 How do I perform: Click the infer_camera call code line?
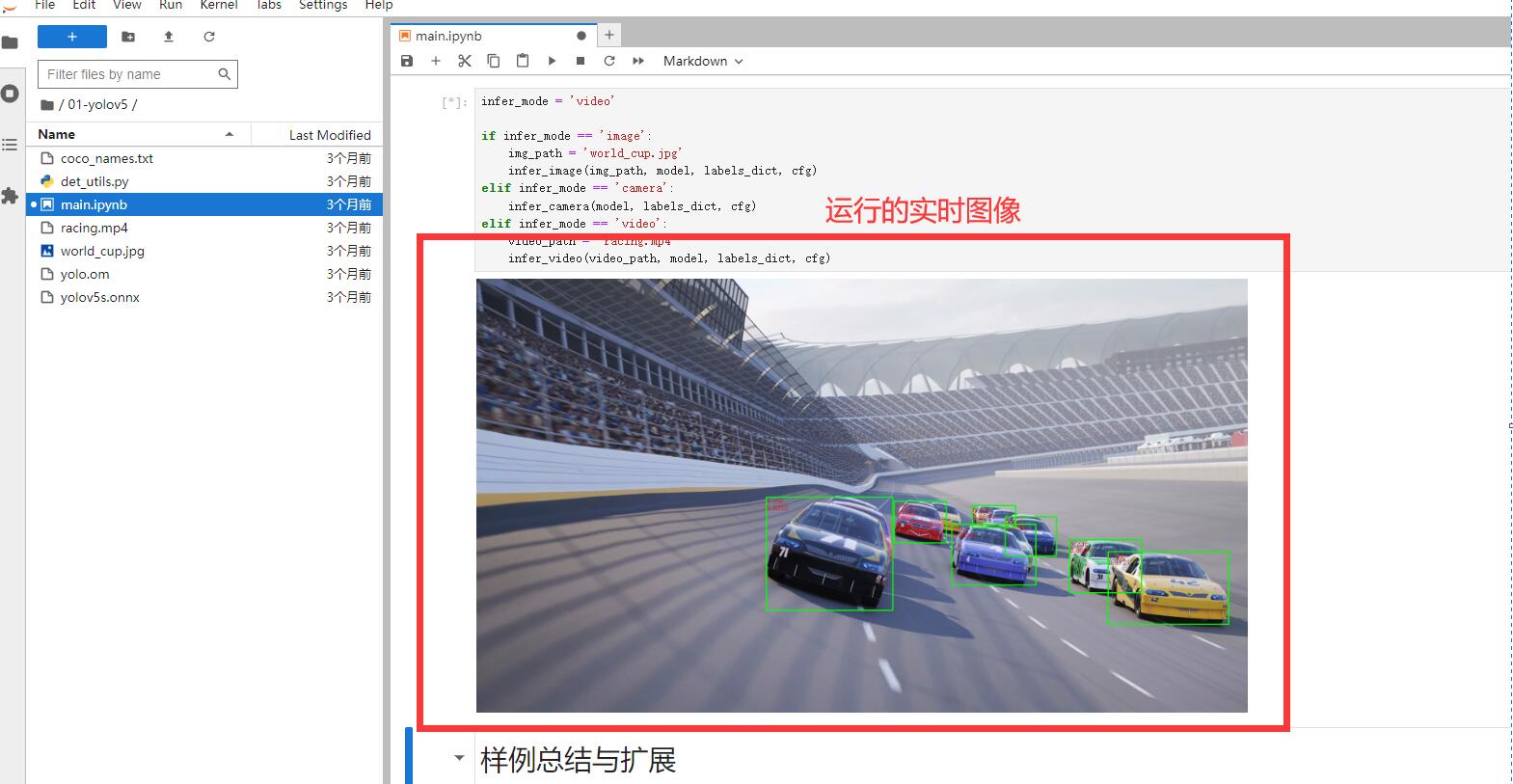[632, 206]
